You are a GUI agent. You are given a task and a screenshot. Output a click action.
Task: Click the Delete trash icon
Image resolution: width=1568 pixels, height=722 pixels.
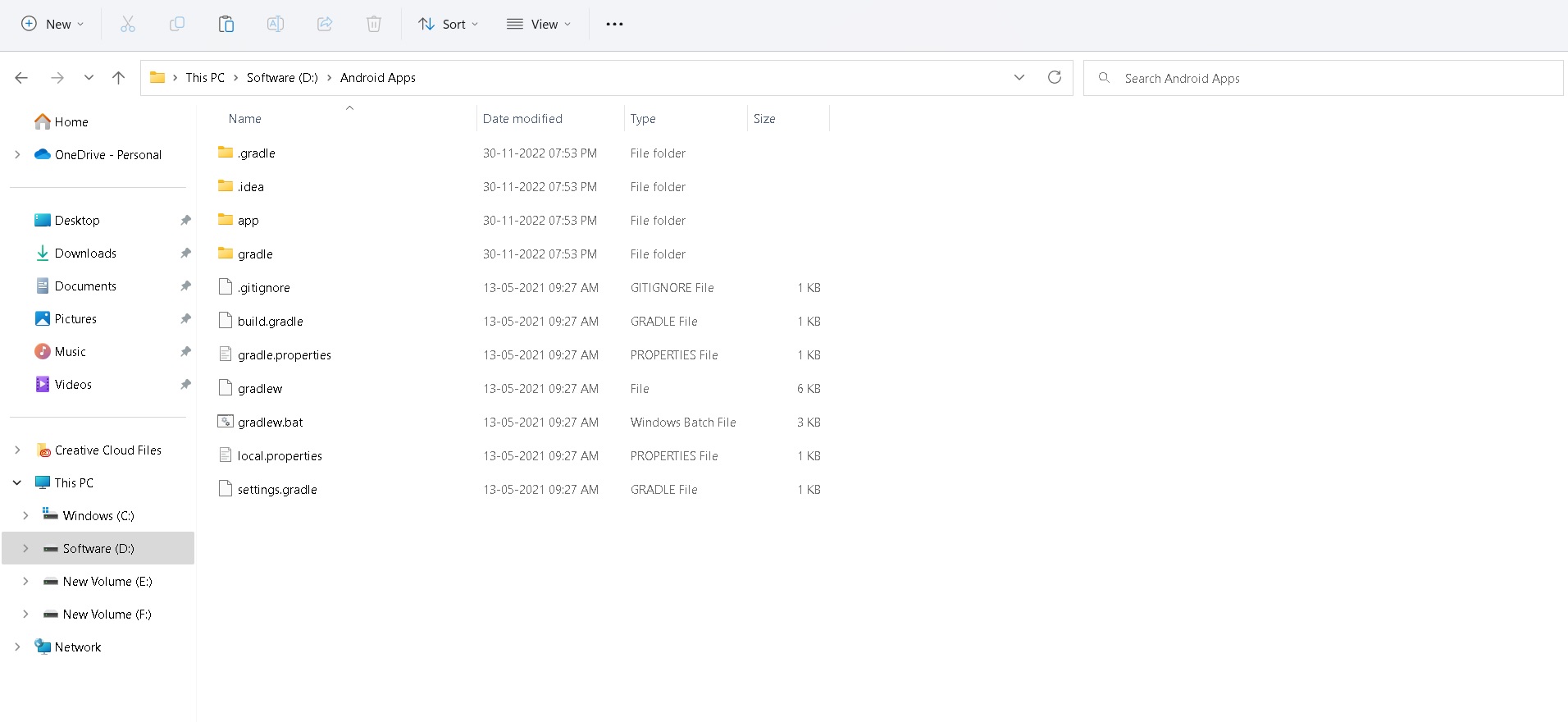coord(374,24)
